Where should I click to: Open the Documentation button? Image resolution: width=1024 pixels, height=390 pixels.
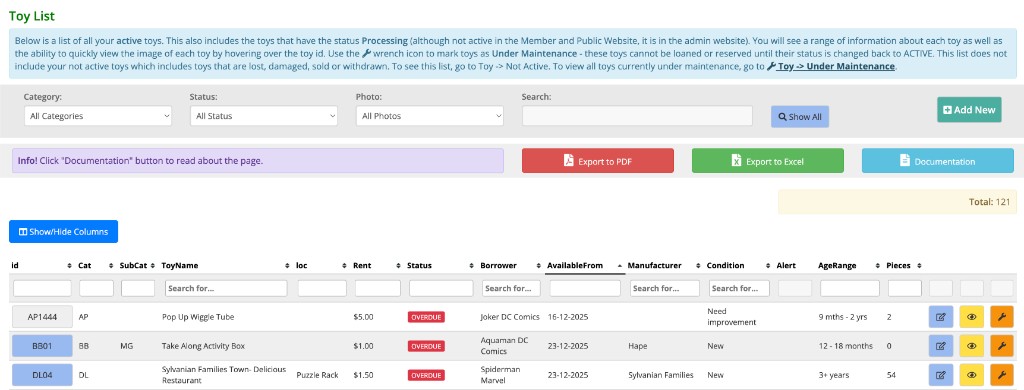[x=938, y=161]
